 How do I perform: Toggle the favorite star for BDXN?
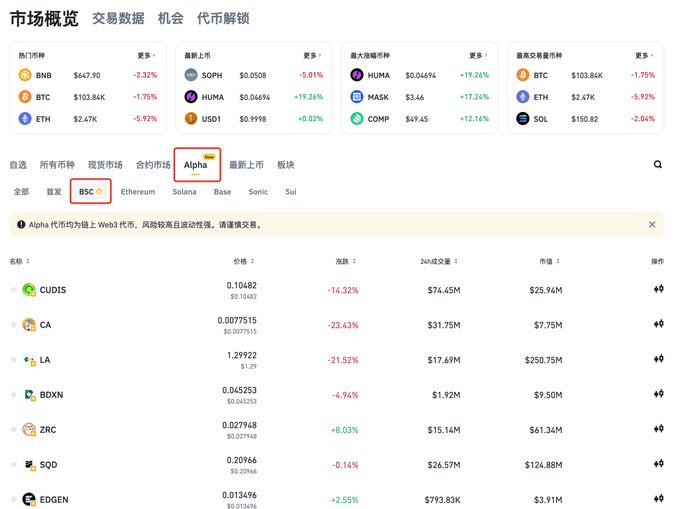(14, 394)
